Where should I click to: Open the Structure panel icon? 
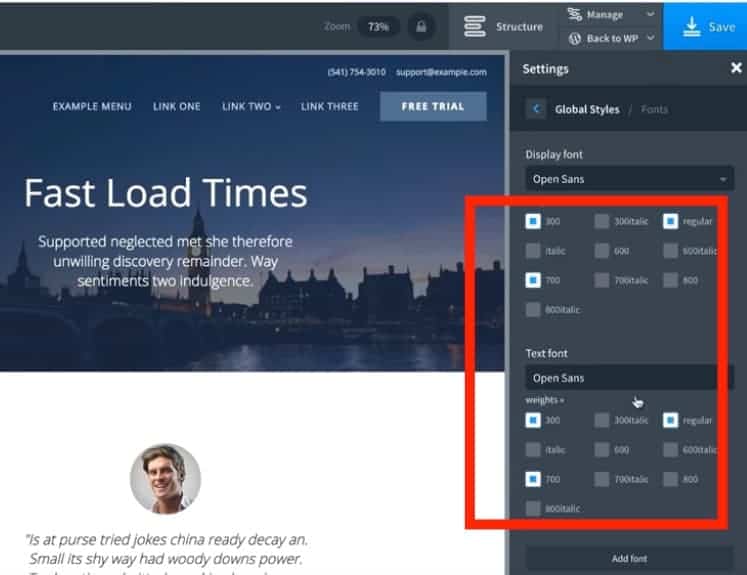475,27
